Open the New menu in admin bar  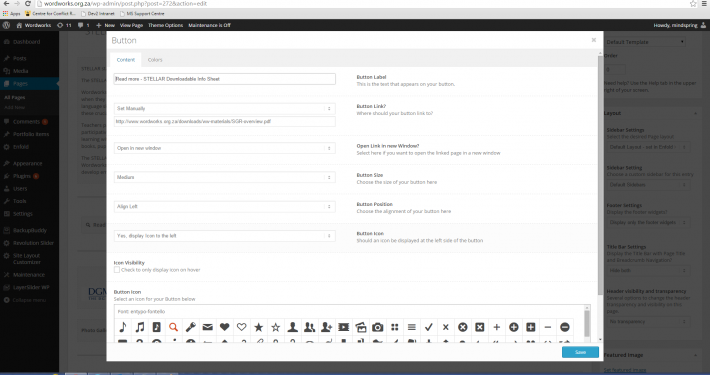(106, 25)
